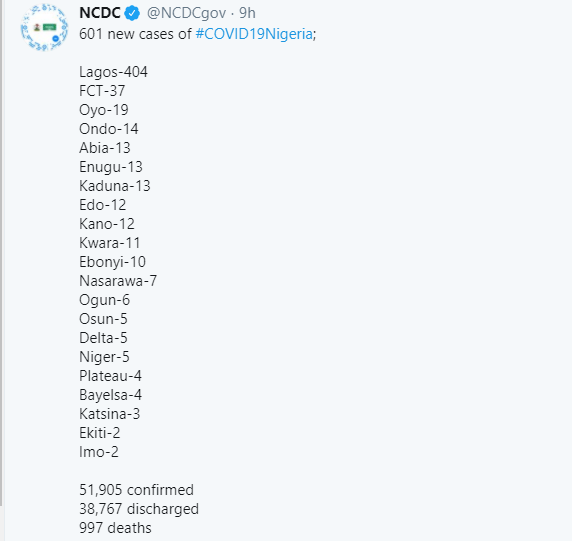Click the '38,767 discharged' line
Screen dimensions: 572x541
coord(139,509)
